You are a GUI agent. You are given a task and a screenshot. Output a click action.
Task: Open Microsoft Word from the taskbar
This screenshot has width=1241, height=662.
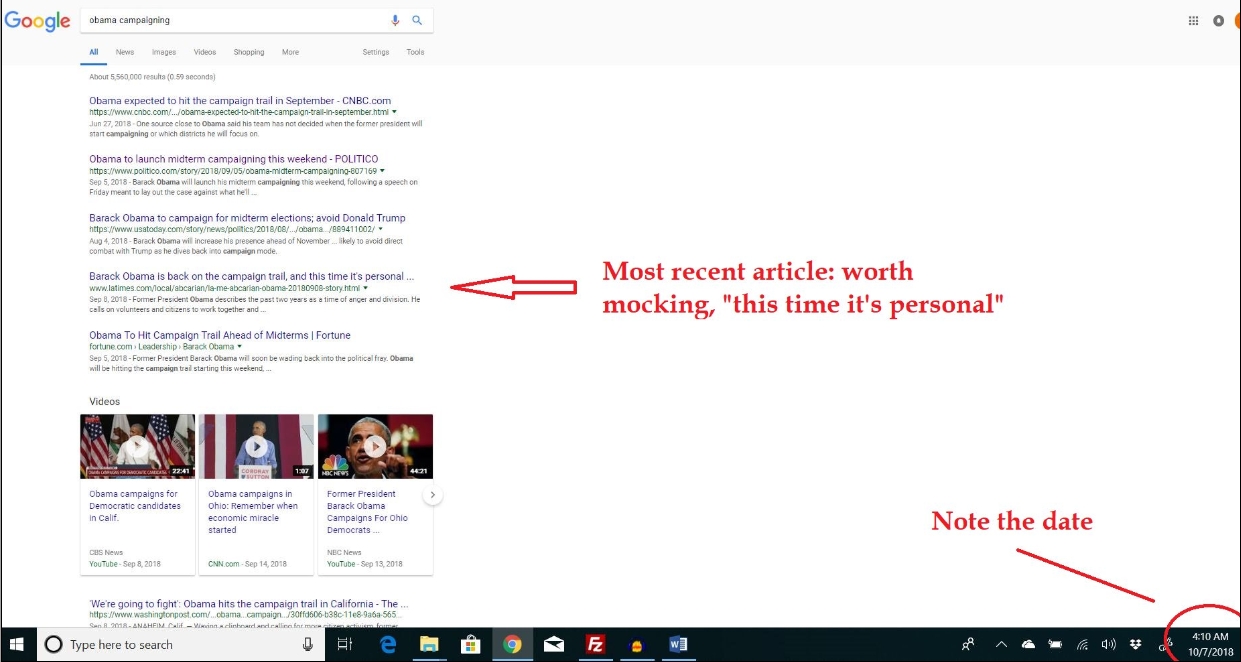coord(678,645)
